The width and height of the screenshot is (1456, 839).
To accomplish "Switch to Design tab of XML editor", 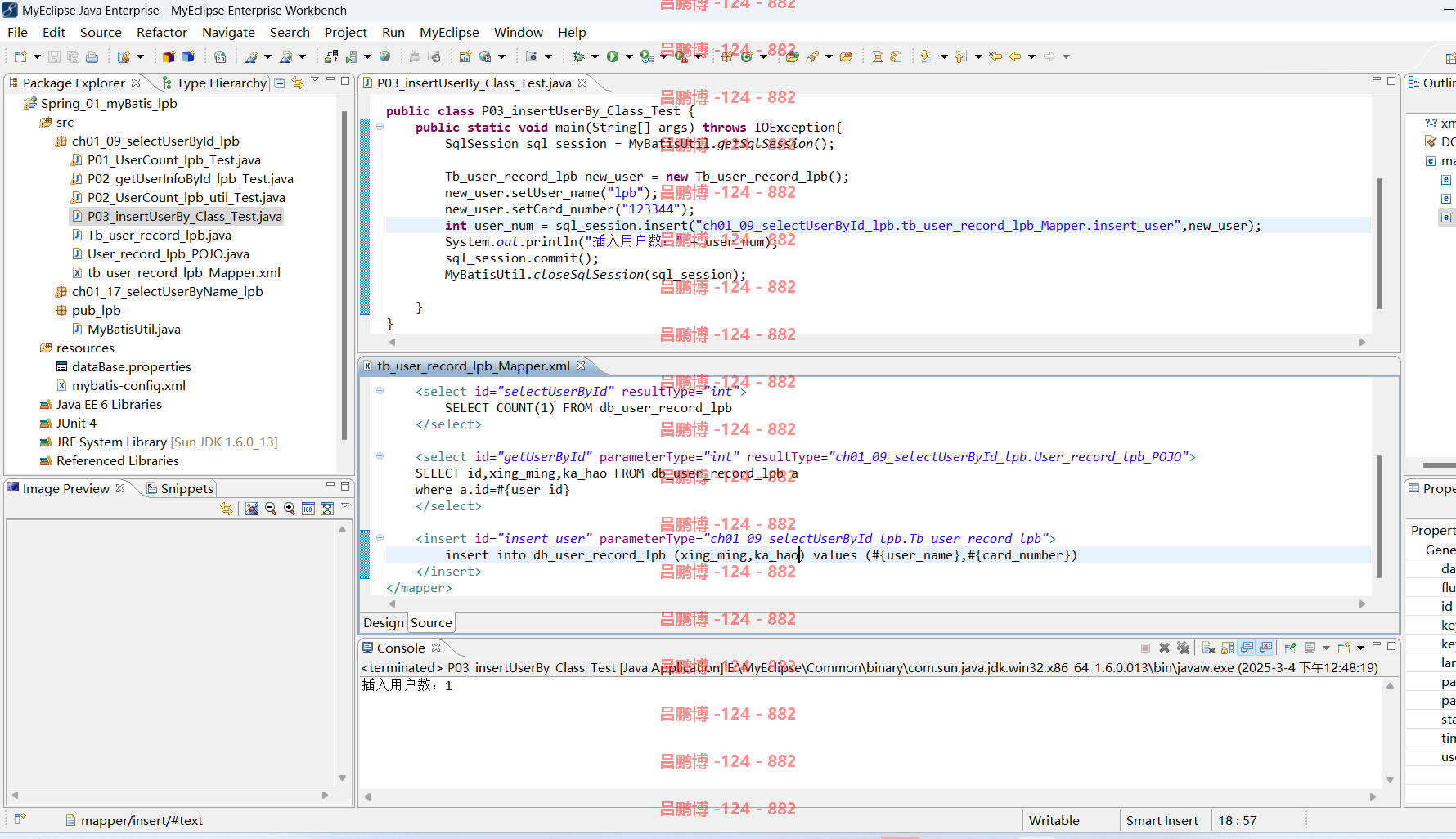I will [x=384, y=622].
